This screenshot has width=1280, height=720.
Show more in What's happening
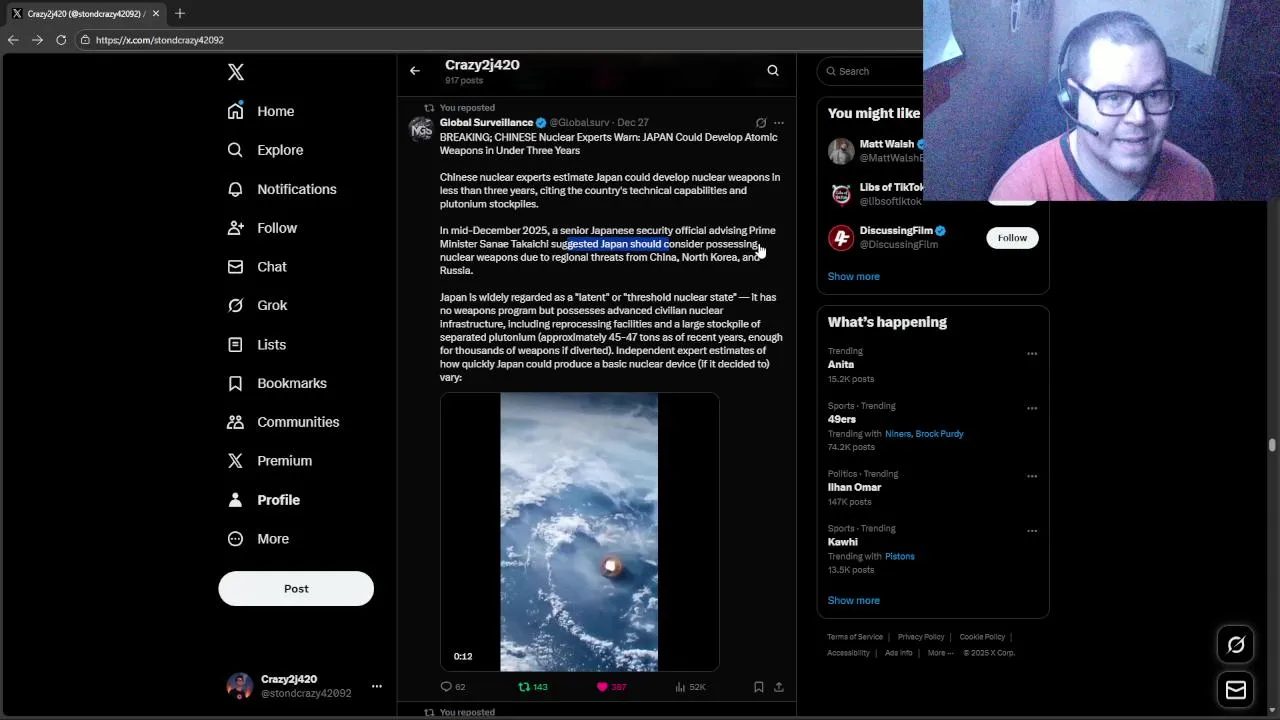click(x=853, y=600)
